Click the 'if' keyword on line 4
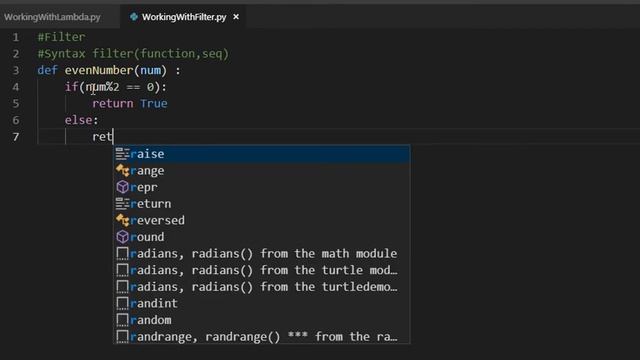This screenshot has height=360, width=640. click(x=71, y=87)
